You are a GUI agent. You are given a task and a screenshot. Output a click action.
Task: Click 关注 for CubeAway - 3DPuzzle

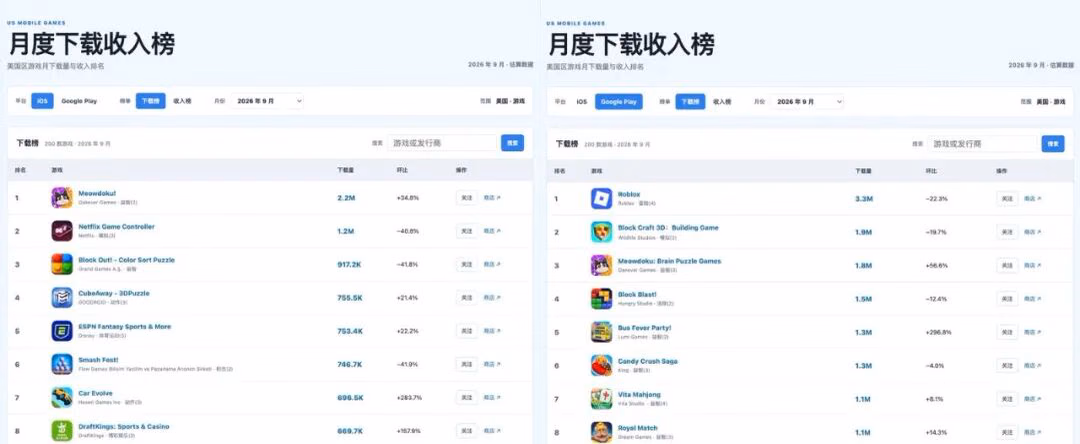(467, 297)
